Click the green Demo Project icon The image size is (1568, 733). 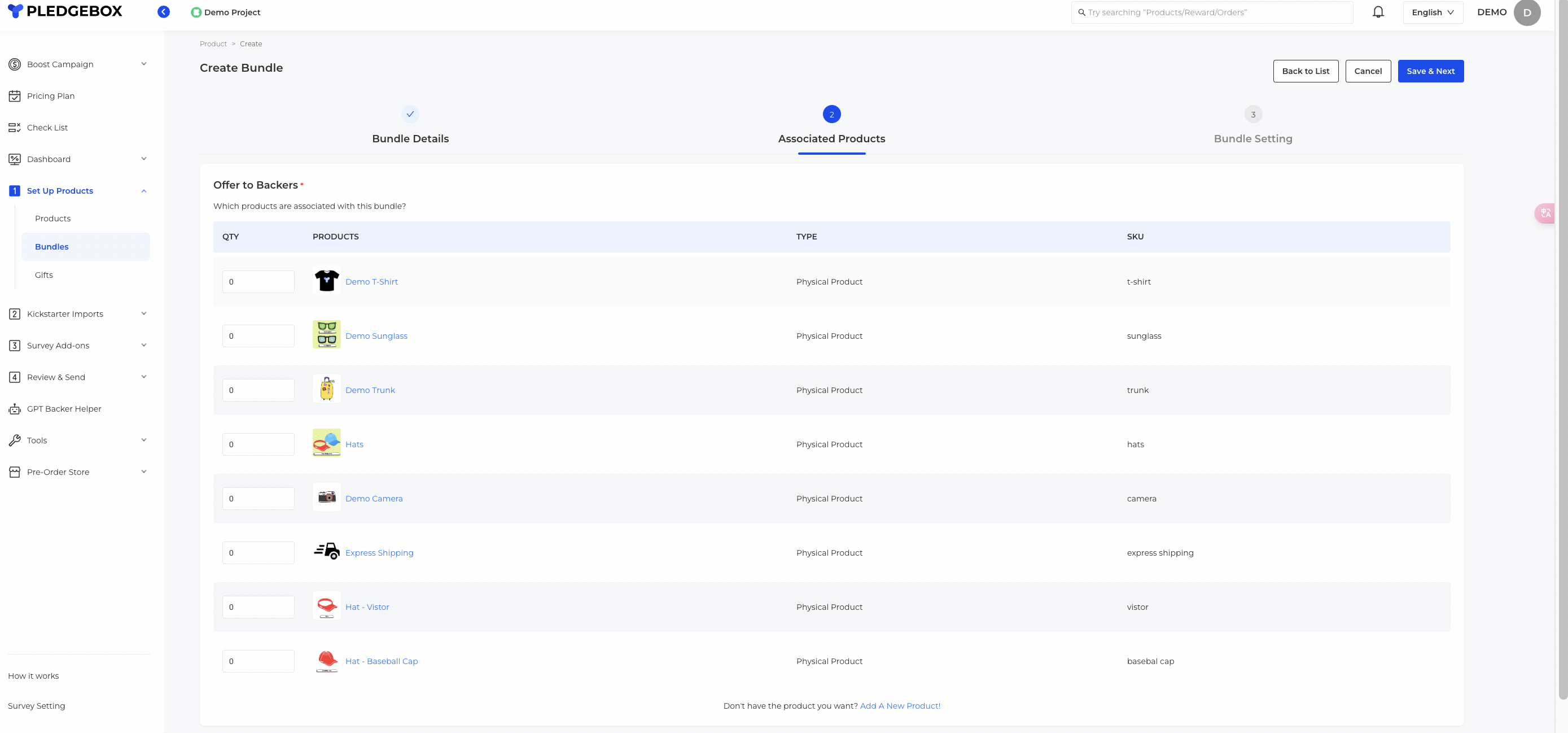[196, 12]
